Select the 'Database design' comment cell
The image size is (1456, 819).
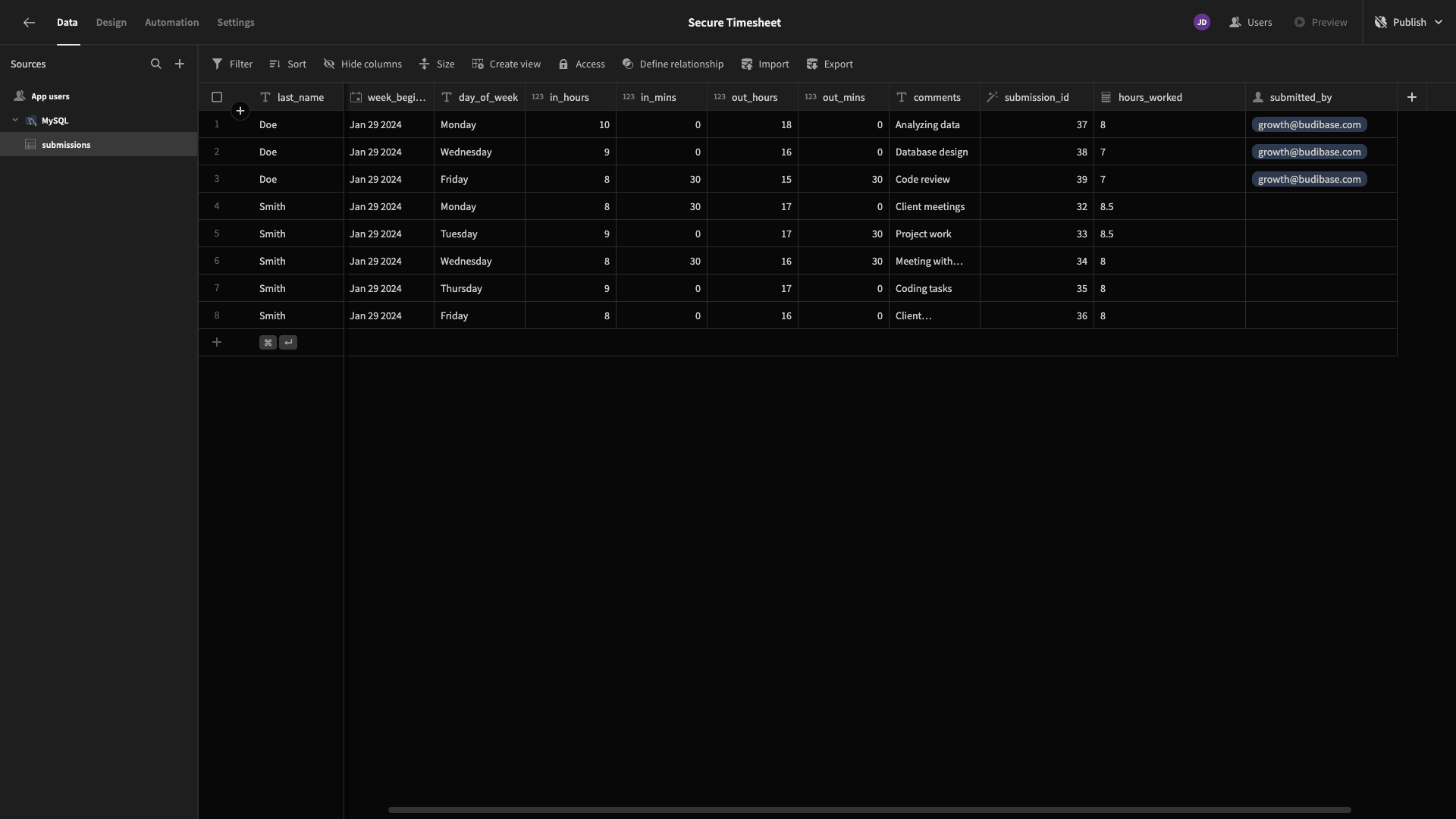pyautogui.click(x=934, y=152)
